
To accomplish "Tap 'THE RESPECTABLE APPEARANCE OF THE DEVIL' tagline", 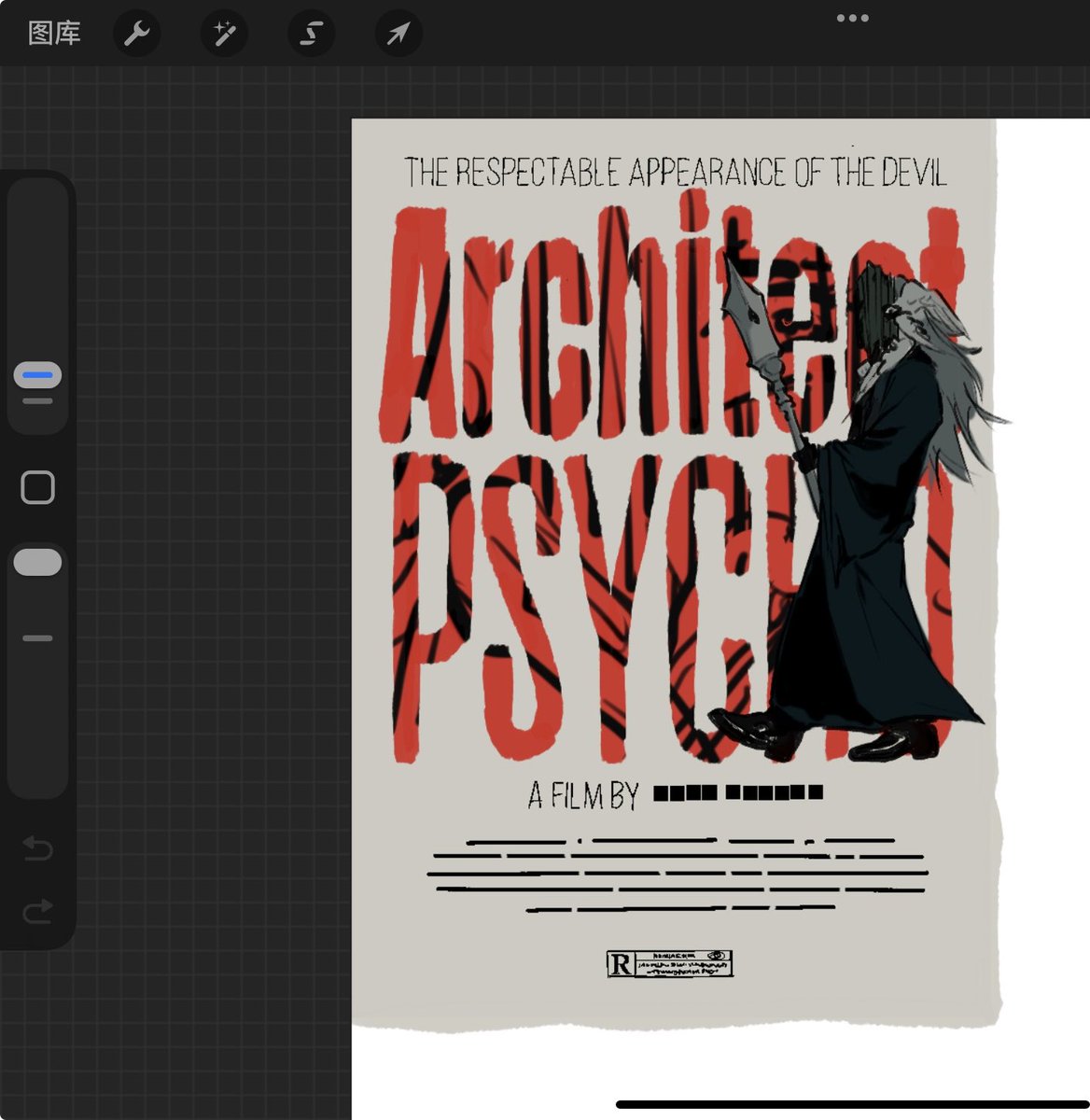I will tap(675, 173).
